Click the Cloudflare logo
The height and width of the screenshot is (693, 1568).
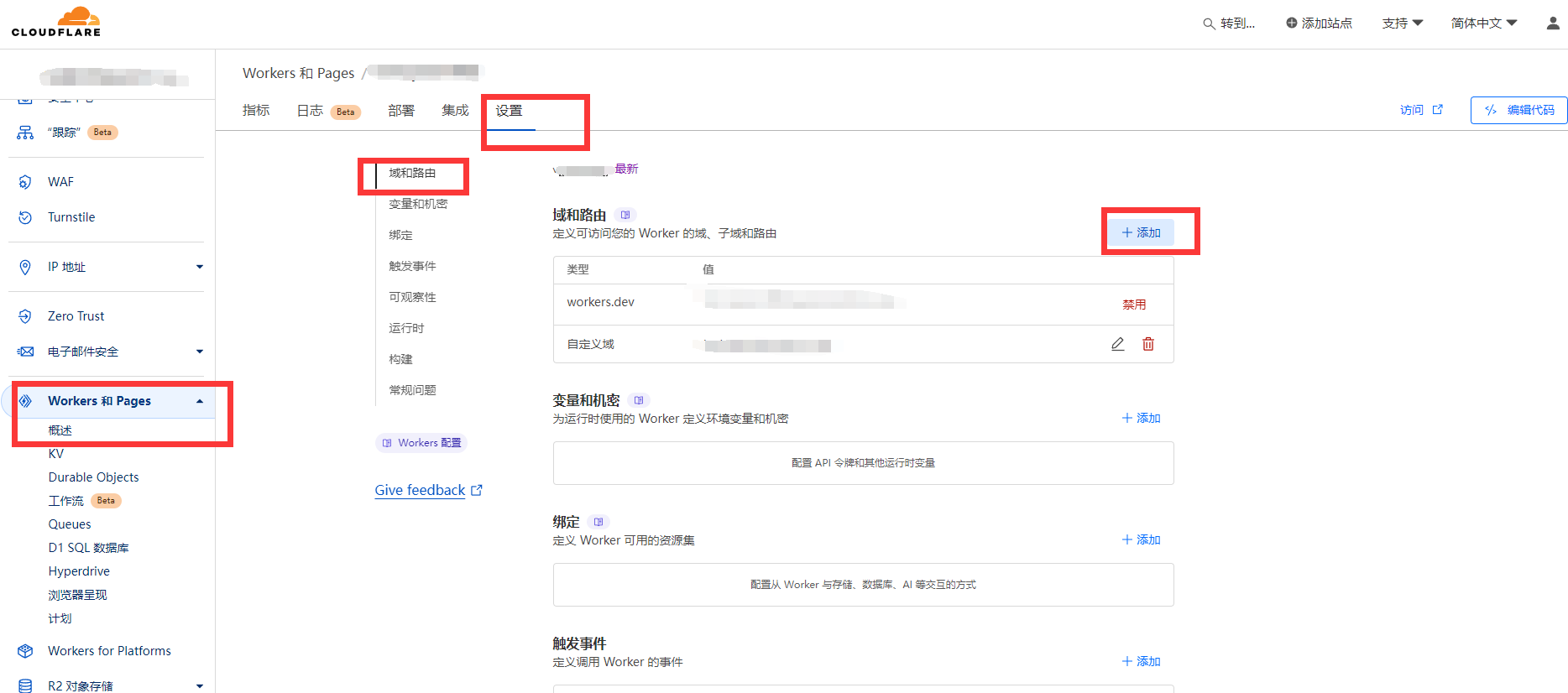point(56,22)
